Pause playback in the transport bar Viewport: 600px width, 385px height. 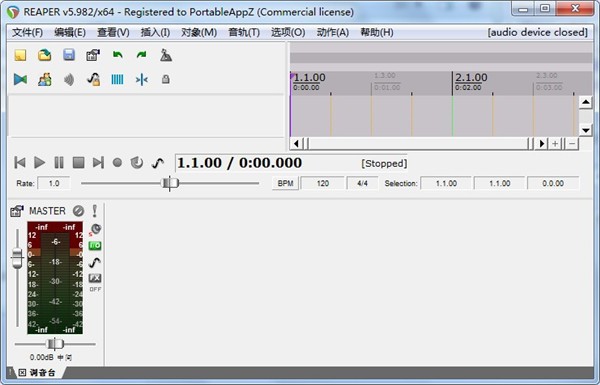(59, 163)
